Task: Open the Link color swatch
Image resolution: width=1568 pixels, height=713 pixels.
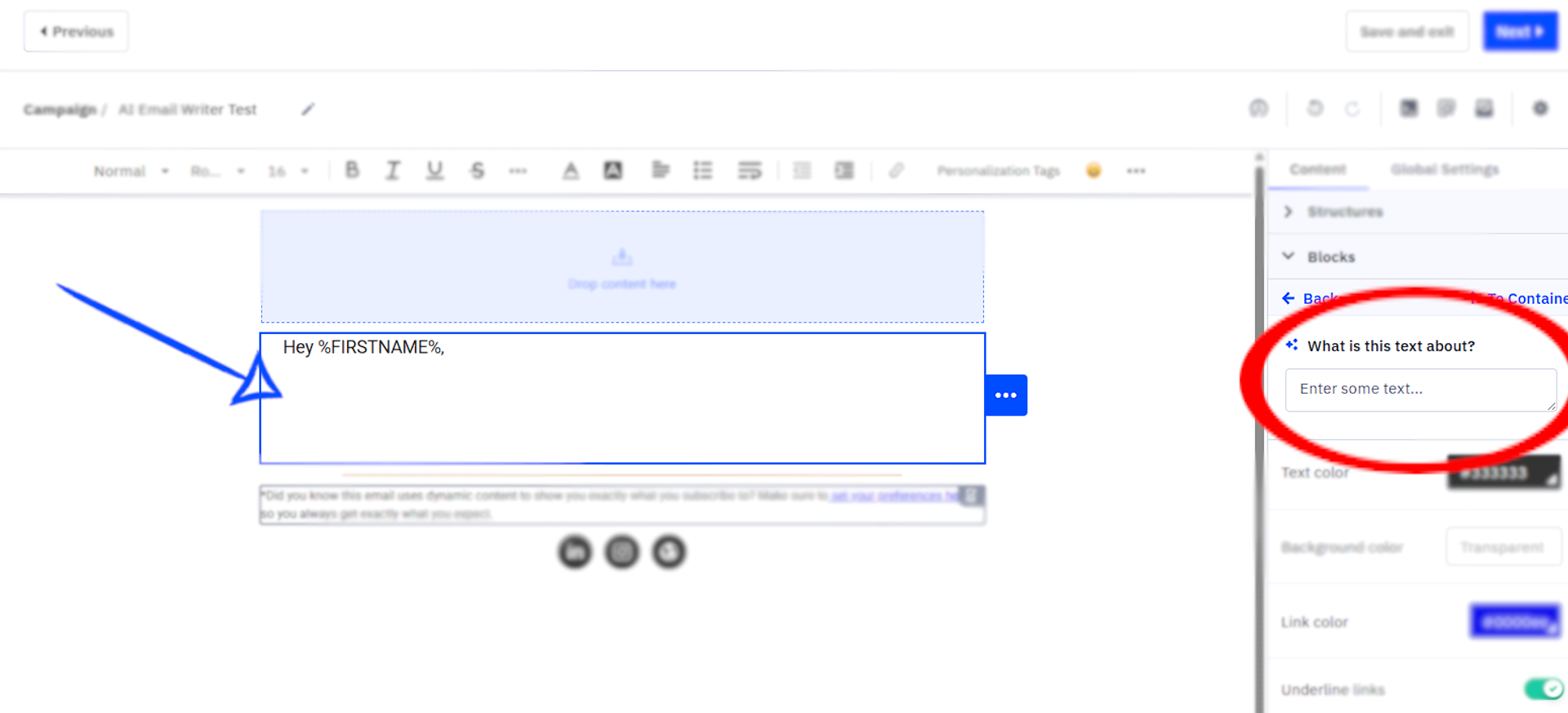Action: pos(1515,622)
